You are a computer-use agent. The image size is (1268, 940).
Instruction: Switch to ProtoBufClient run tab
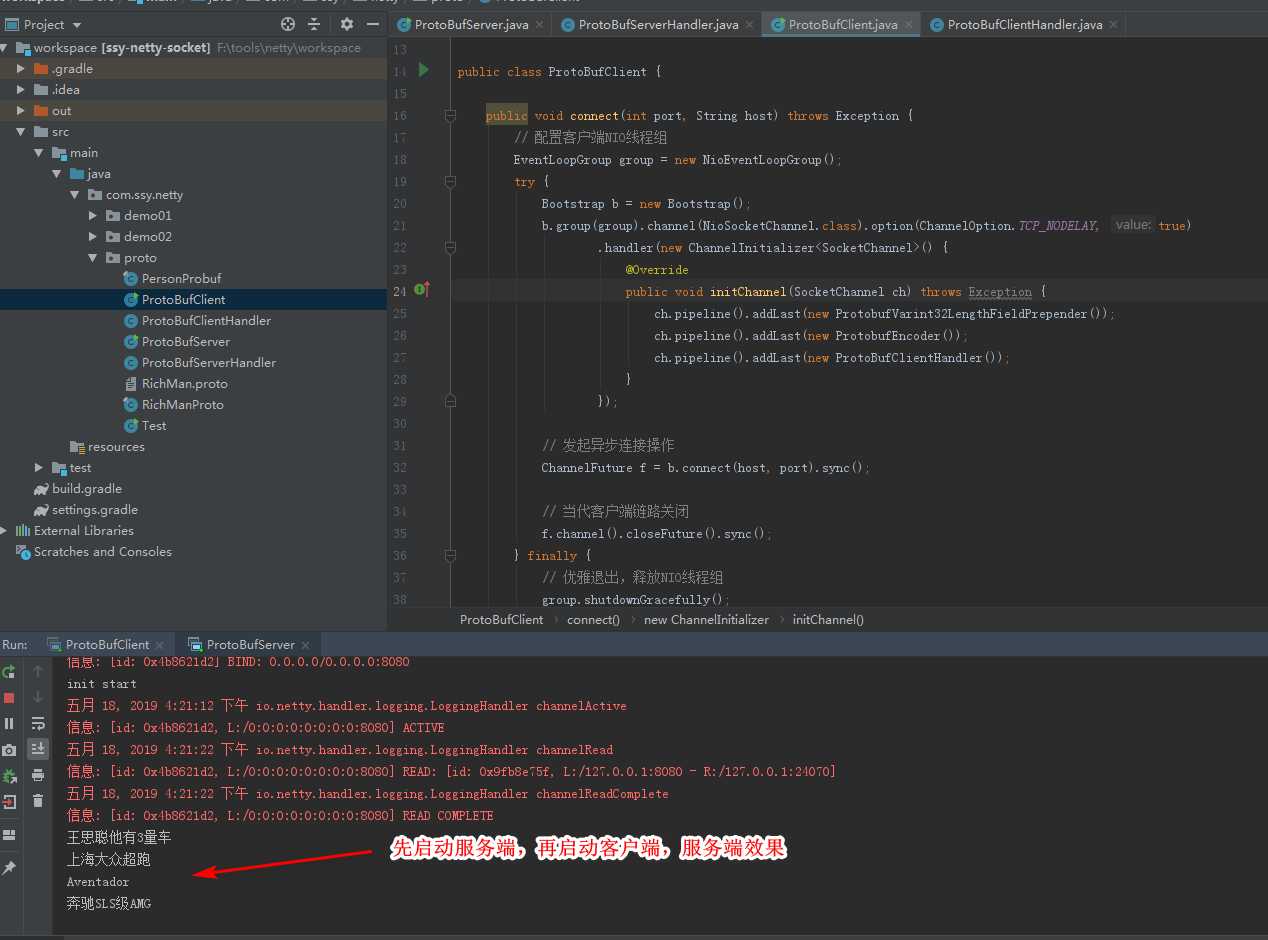[107, 645]
